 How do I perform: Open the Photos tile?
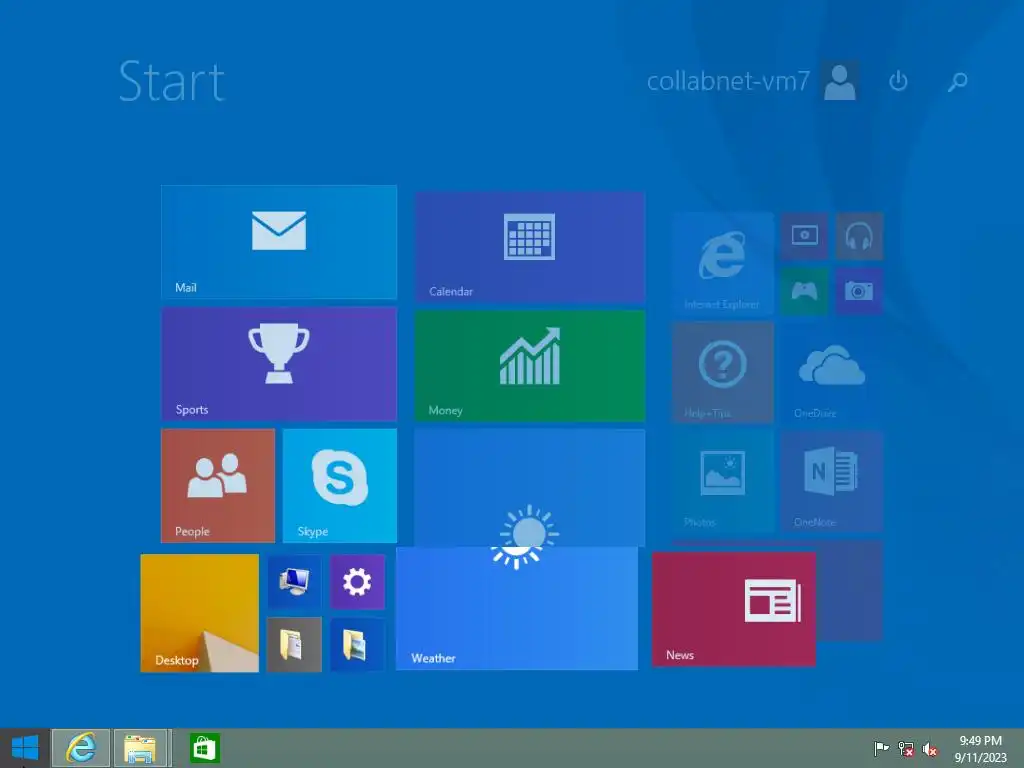pyautogui.click(x=723, y=481)
